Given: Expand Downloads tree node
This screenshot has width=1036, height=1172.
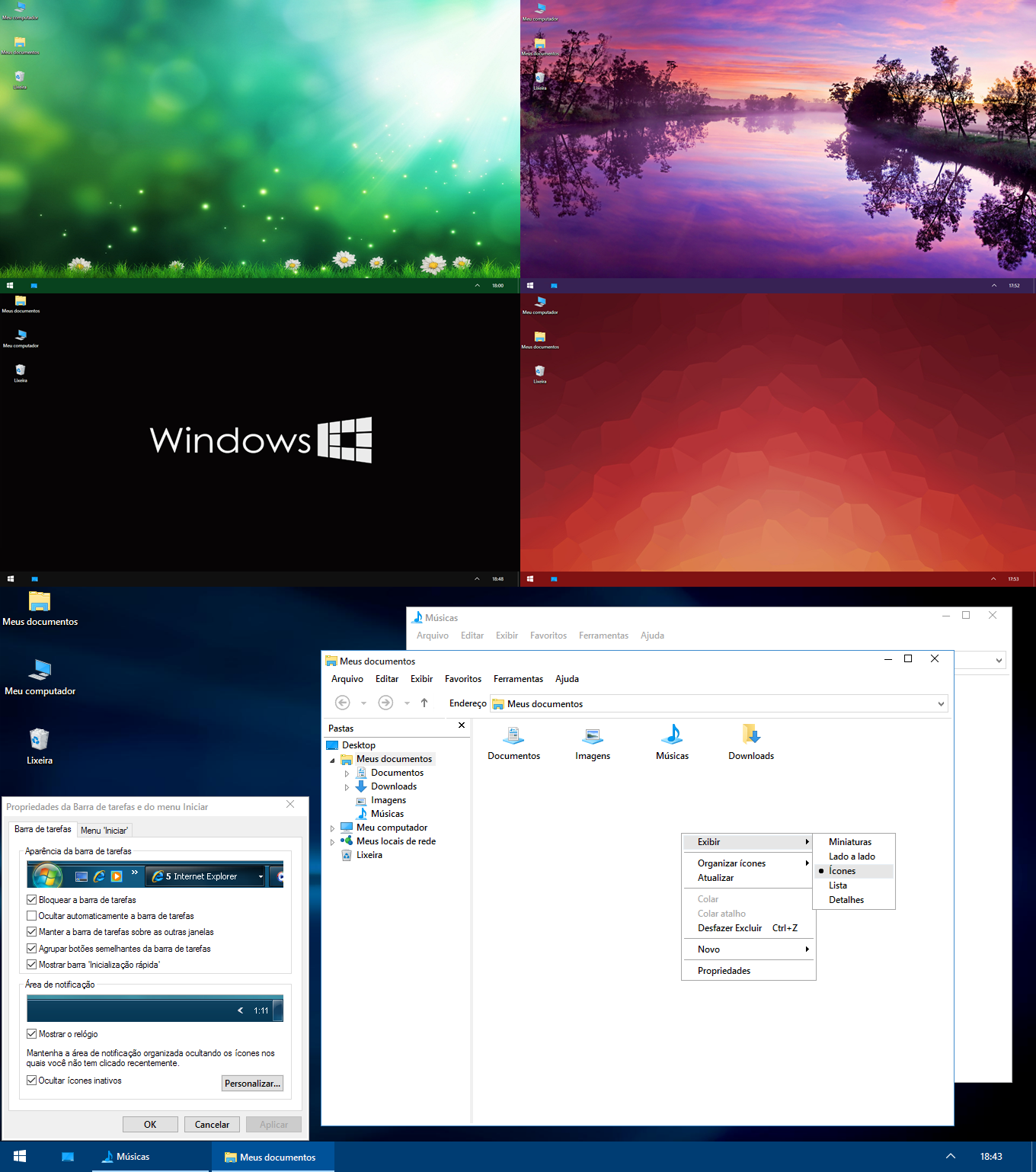Looking at the screenshot, I should click(347, 787).
